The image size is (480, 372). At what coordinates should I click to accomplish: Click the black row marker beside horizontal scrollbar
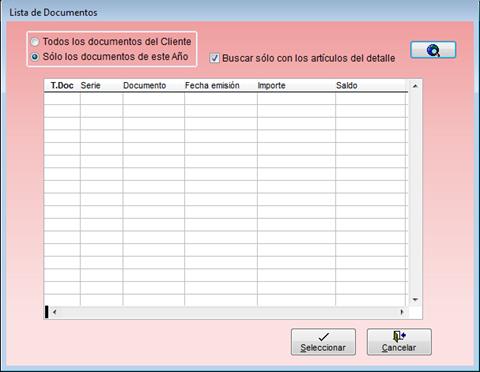point(47,312)
